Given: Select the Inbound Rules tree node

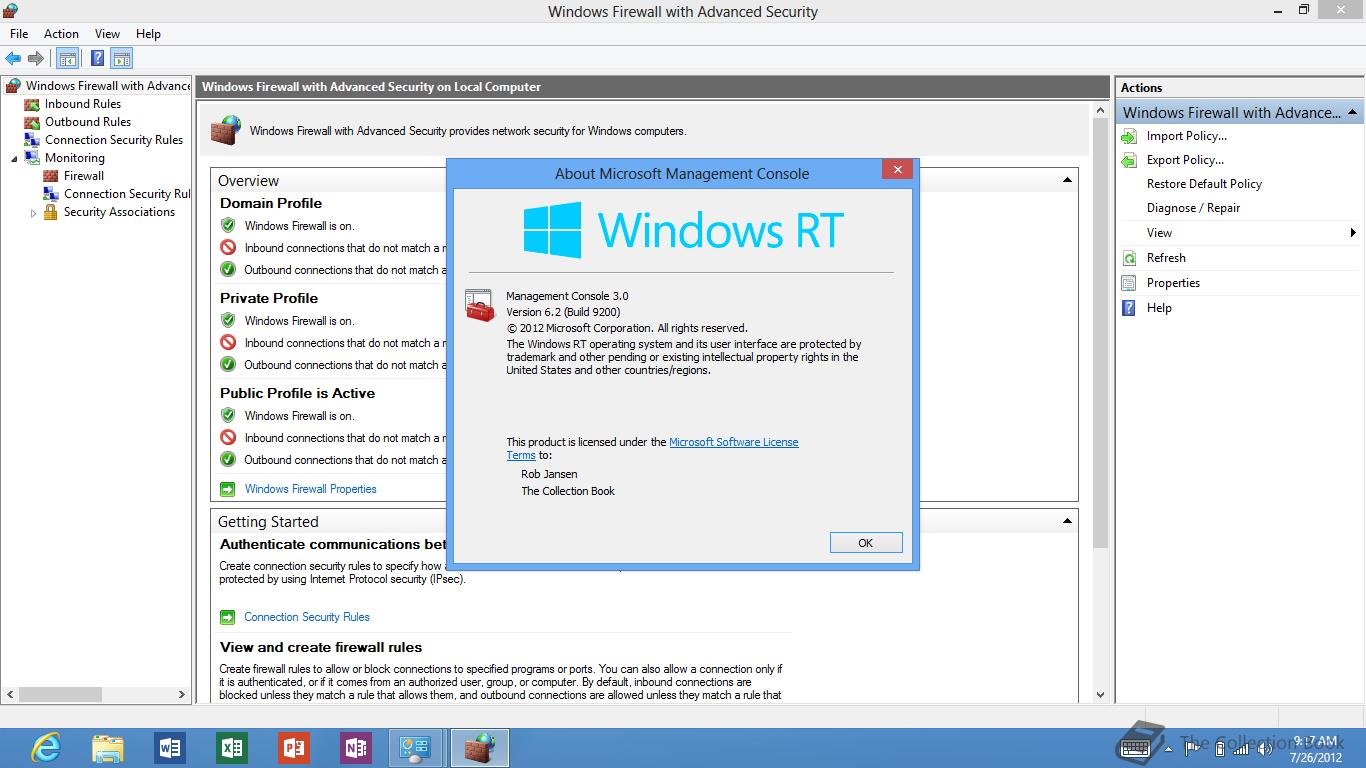Looking at the screenshot, I should (83, 104).
